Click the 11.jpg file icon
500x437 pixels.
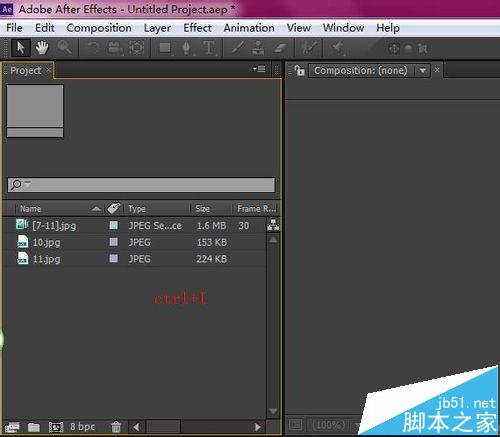click(x=23, y=258)
